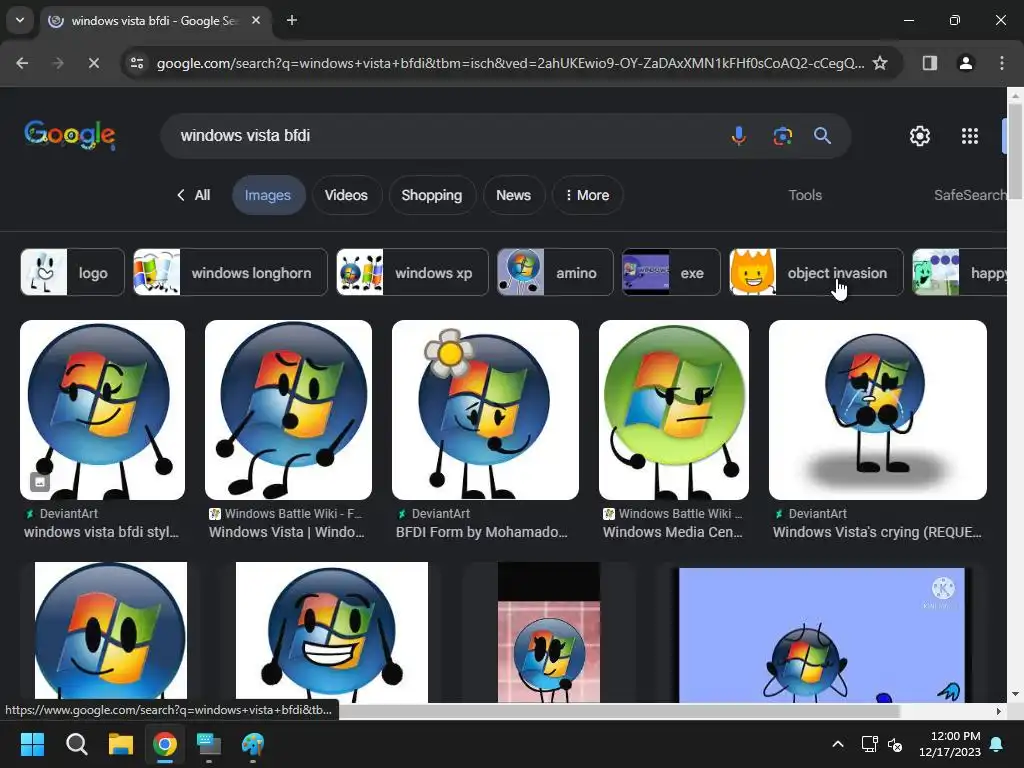The width and height of the screenshot is (1024, 768).
Task: Open the Tools options
Action: [x=805, y=195]
